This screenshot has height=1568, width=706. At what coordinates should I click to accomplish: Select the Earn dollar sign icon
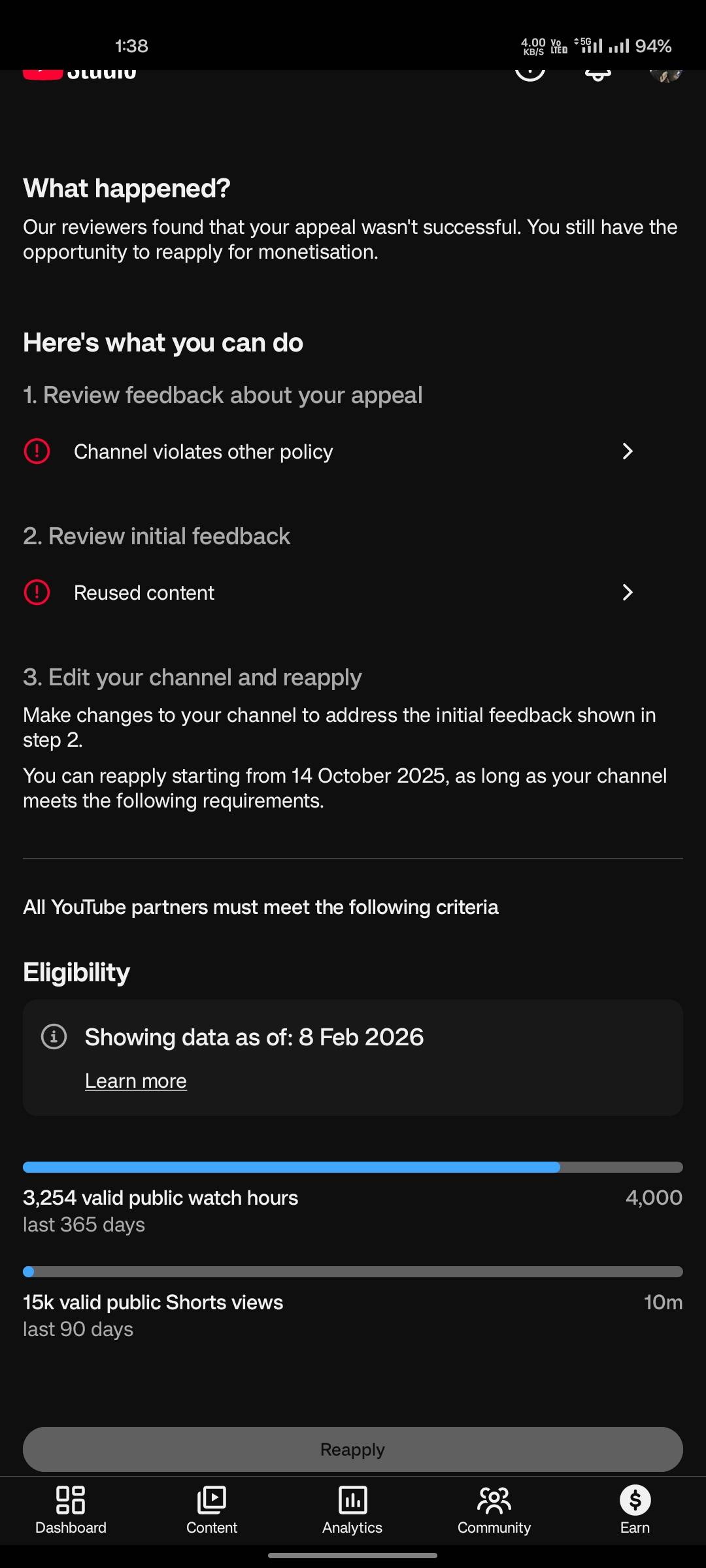pyautogui.click(x=635, y=1500)
